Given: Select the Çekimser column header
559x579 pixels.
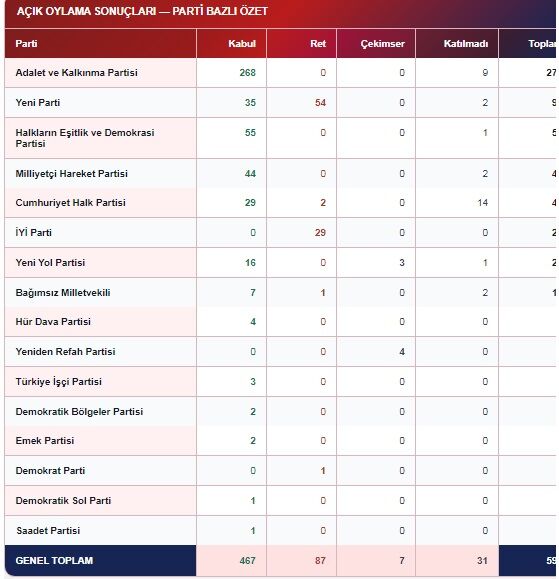Looking at the screenshot, I should click(383, 44).
